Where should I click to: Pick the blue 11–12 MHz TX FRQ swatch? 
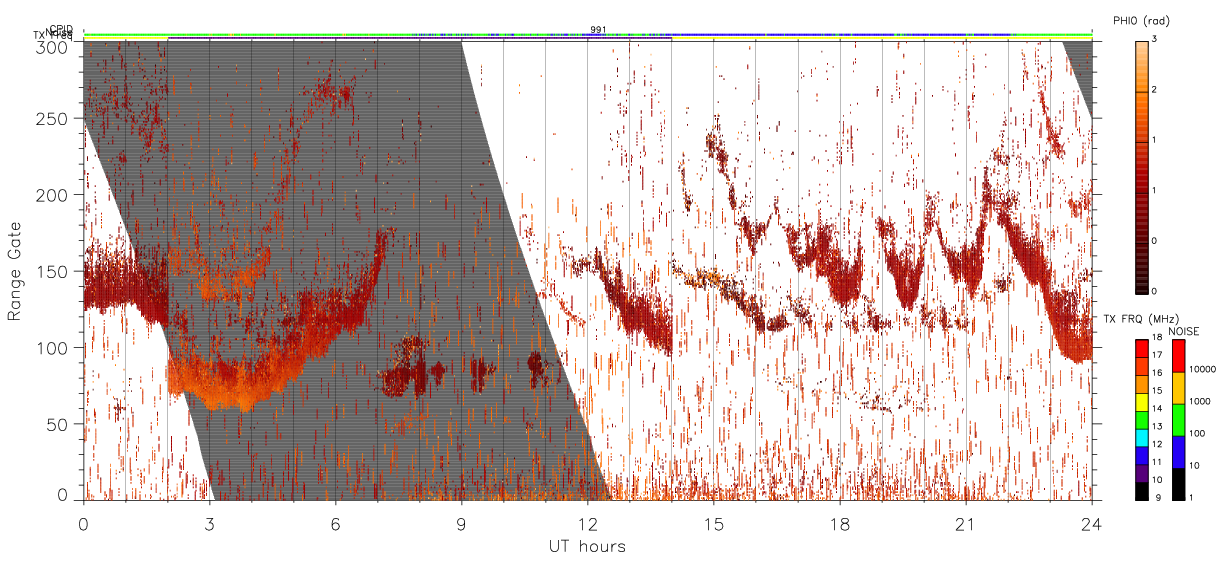pyautogui.click(x=1142, y=455)
